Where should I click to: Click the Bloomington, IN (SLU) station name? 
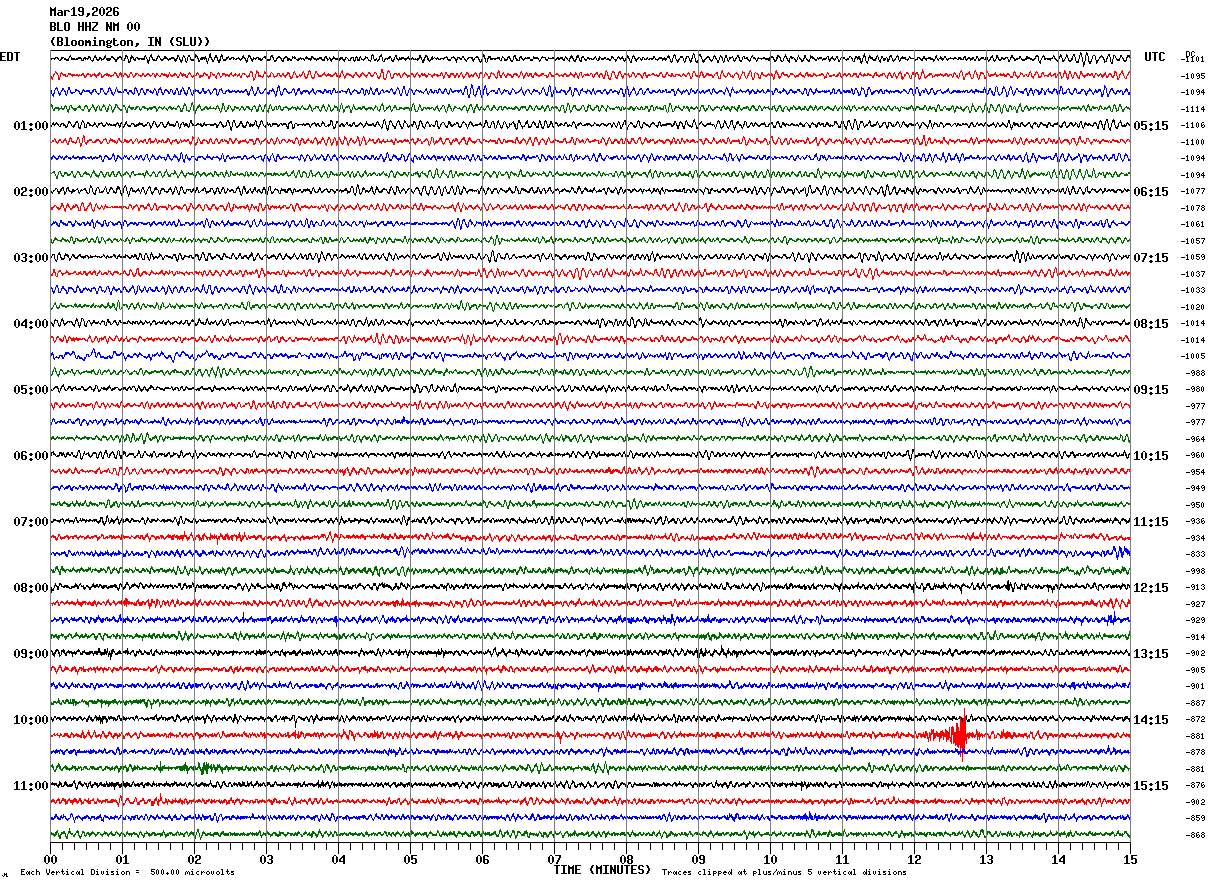[130, 42]
